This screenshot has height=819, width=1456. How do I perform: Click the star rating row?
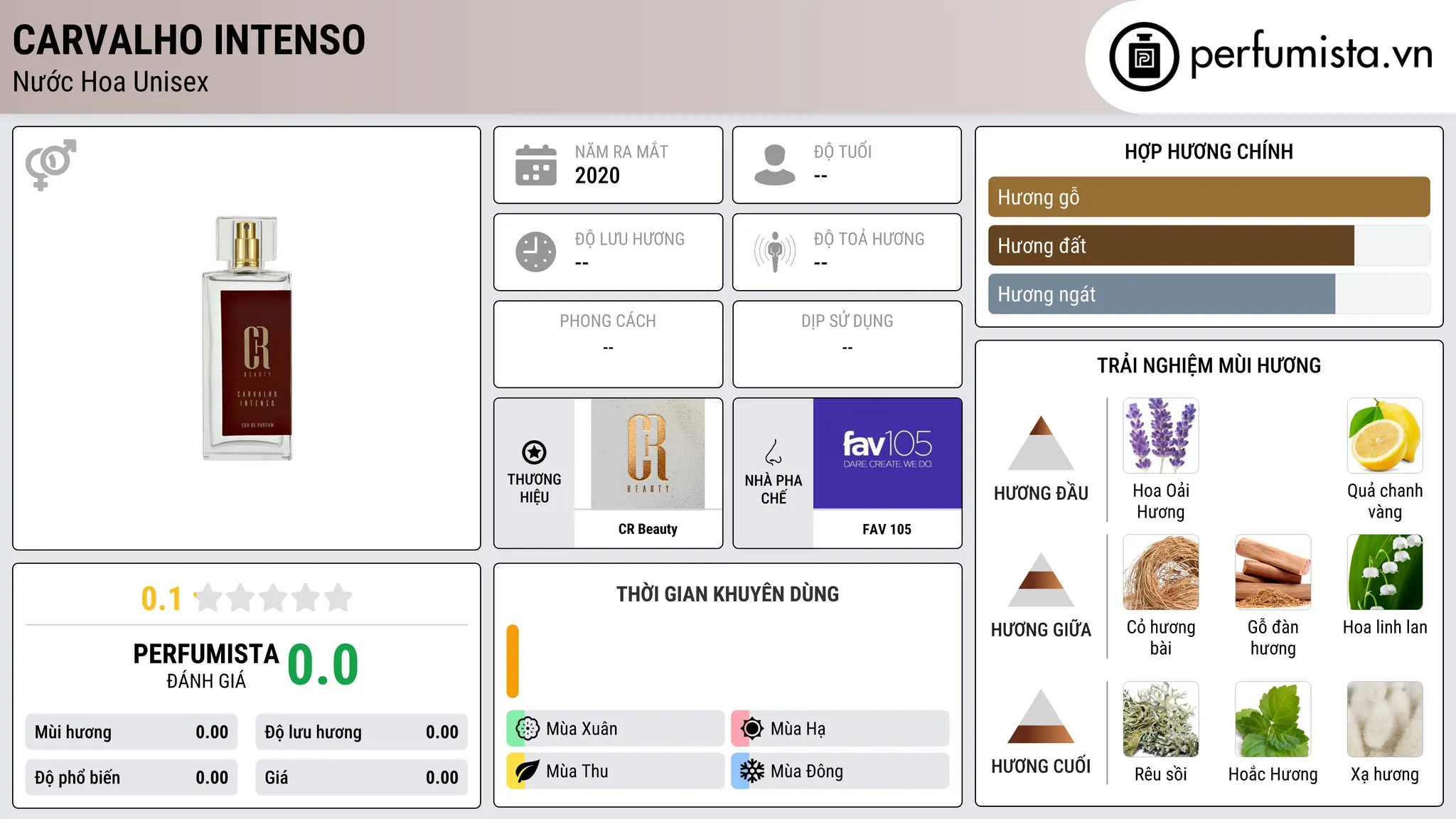273,598
